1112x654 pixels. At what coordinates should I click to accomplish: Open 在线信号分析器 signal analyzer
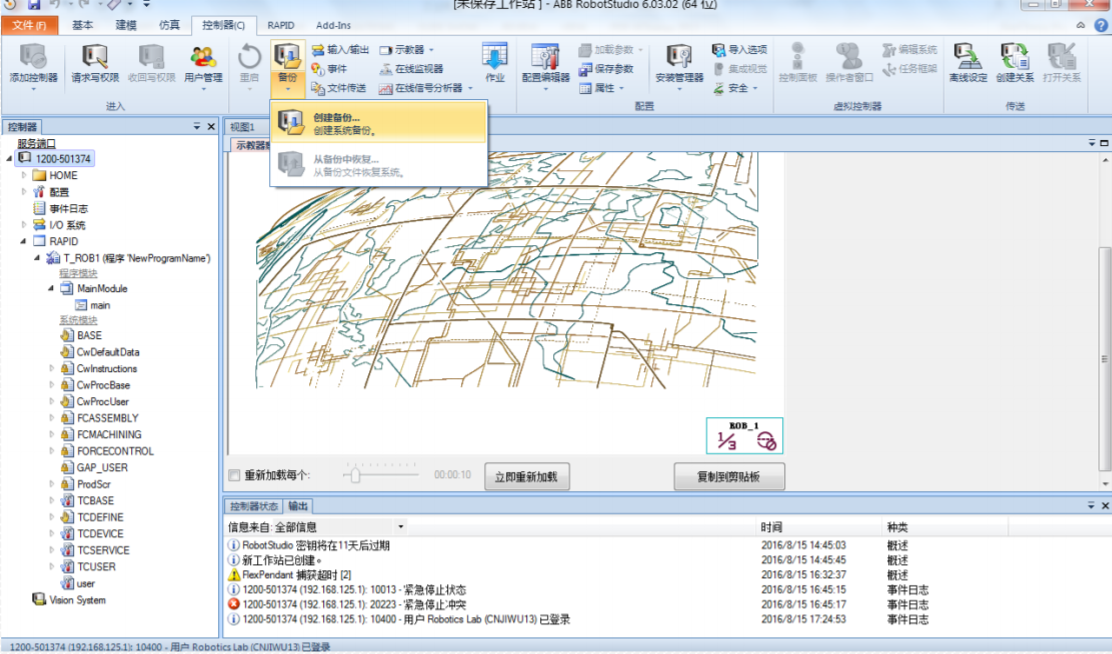click(425, 88)
